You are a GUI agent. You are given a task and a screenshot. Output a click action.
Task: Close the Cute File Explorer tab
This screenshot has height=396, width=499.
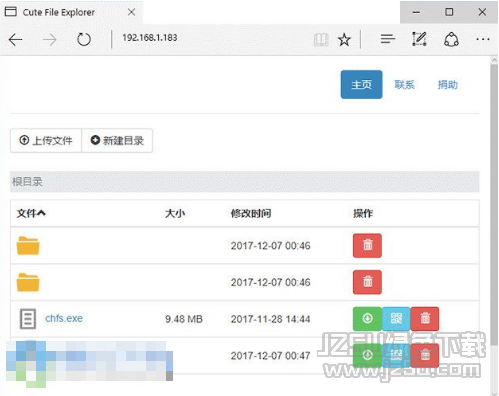[132, 12]
